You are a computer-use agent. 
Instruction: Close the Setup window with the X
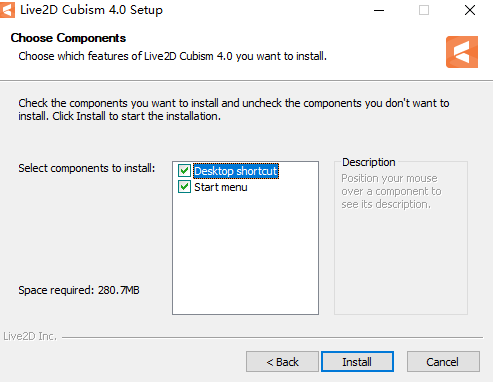(x=470, y=10)
